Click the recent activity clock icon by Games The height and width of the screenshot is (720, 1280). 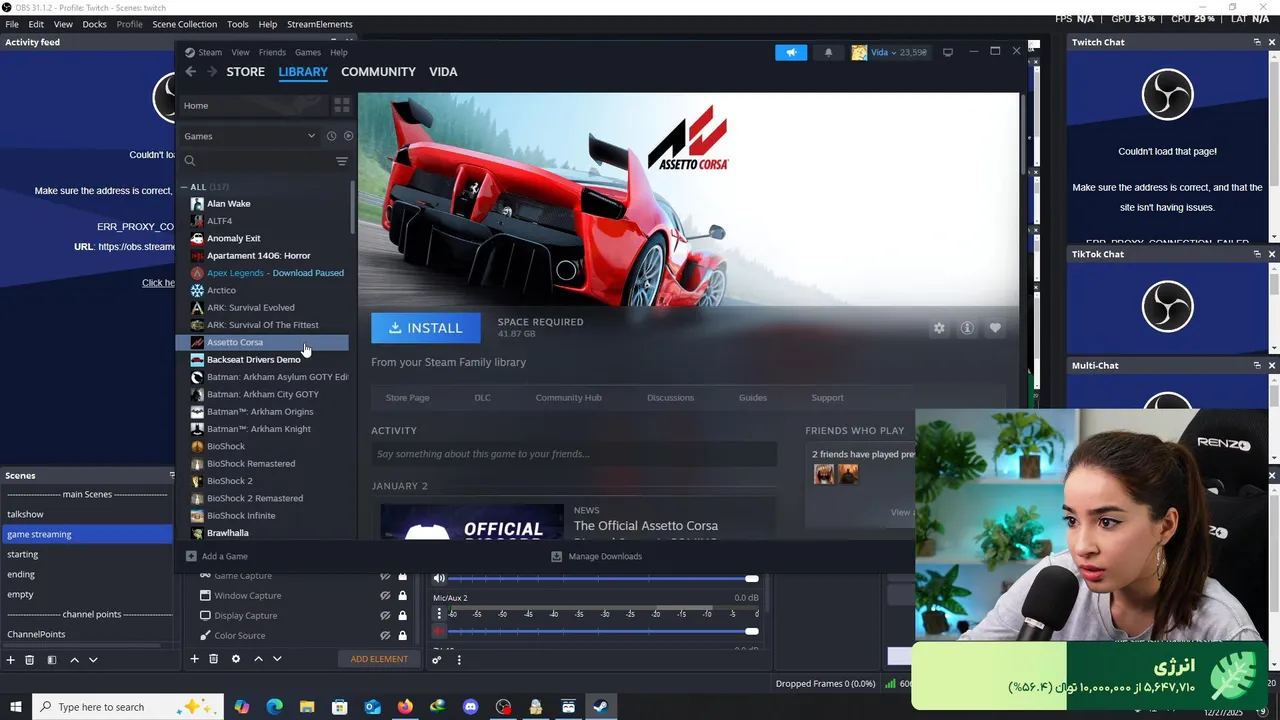point(331,136)
